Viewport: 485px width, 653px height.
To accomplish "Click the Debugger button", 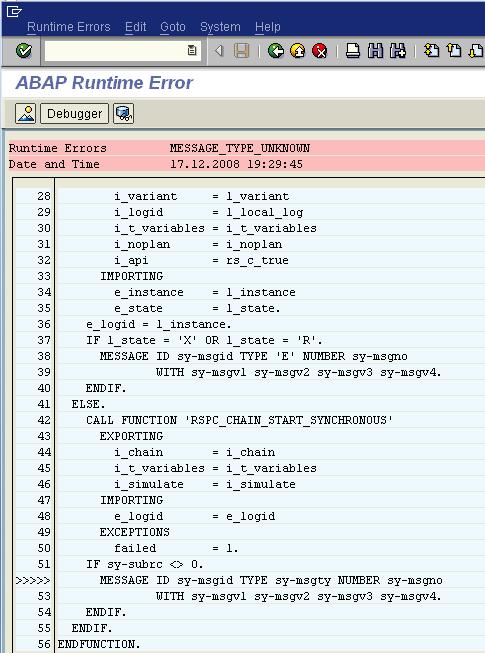I will coord(75,114).
